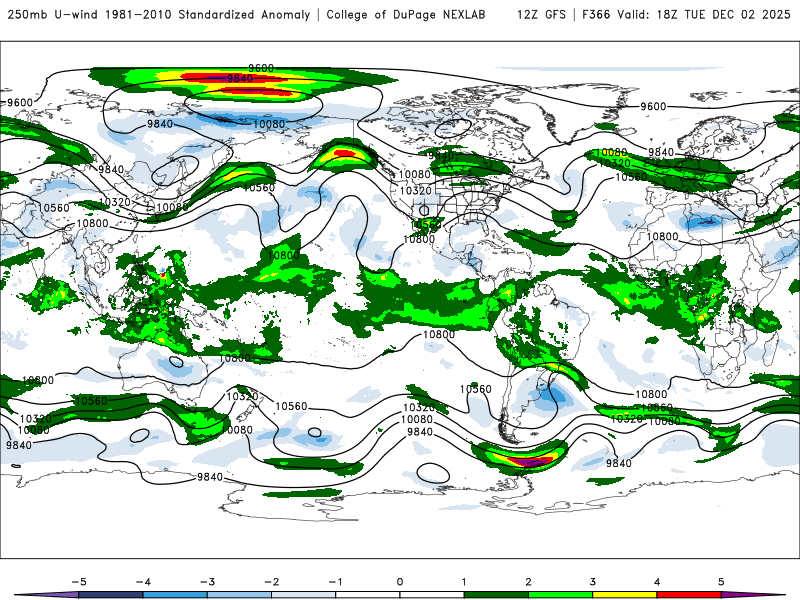Click the purple colorbar tip left of -5

coord(46,595)
